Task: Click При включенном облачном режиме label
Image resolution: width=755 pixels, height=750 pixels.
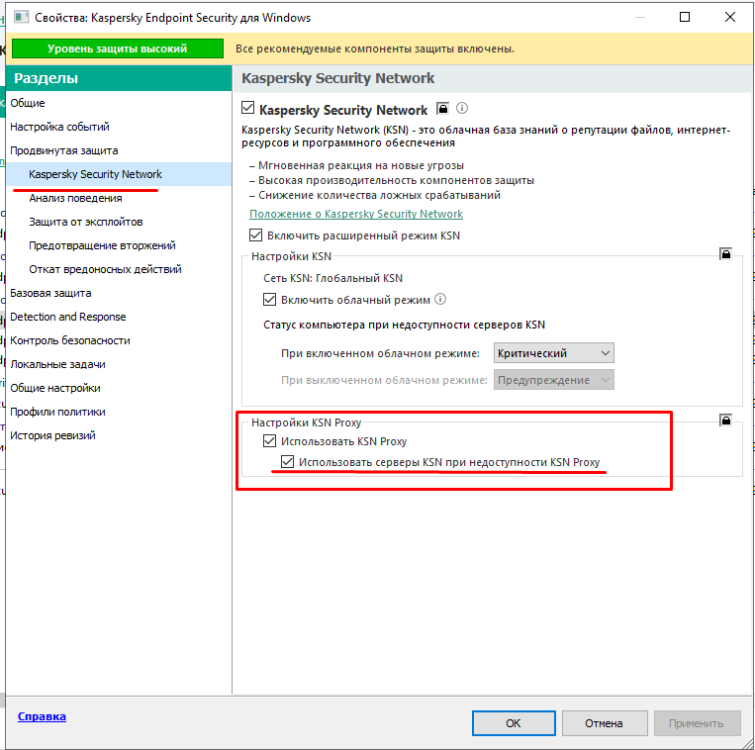Action: (380, 353)
